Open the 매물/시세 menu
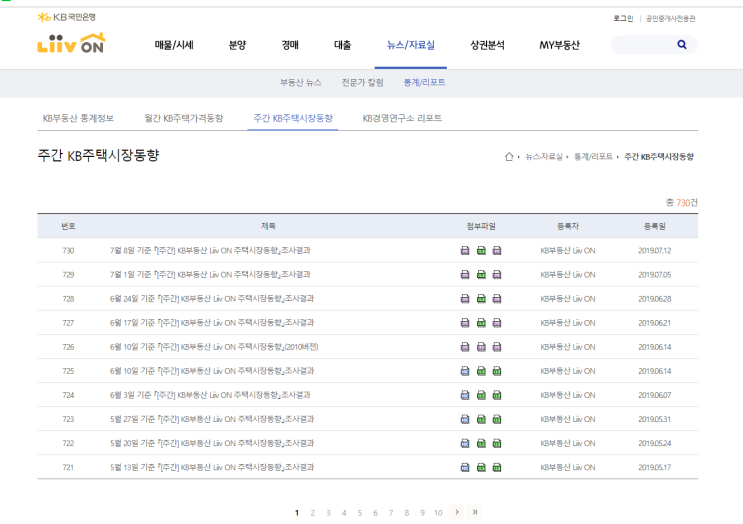 click(x=174, y=45)
